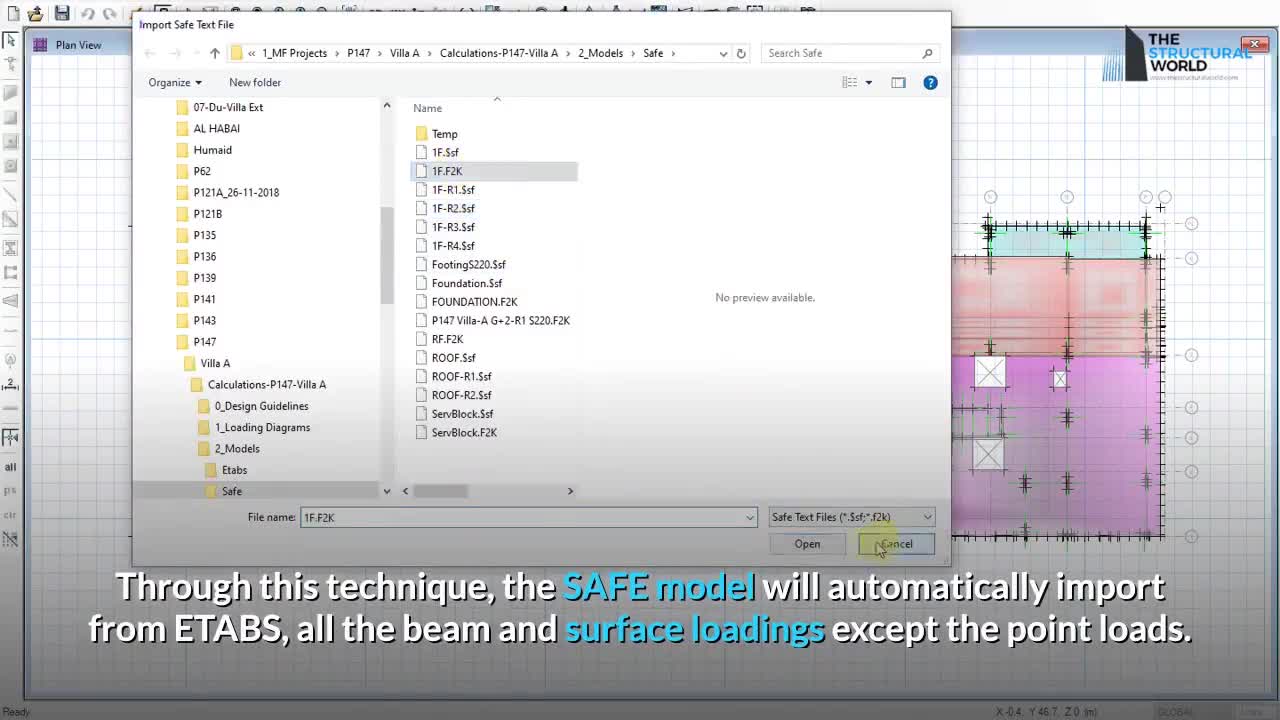Click the Save floppy icon in SAFE toolbar
This screenshot has height=720, width=1280.
(x=62, y=14)
